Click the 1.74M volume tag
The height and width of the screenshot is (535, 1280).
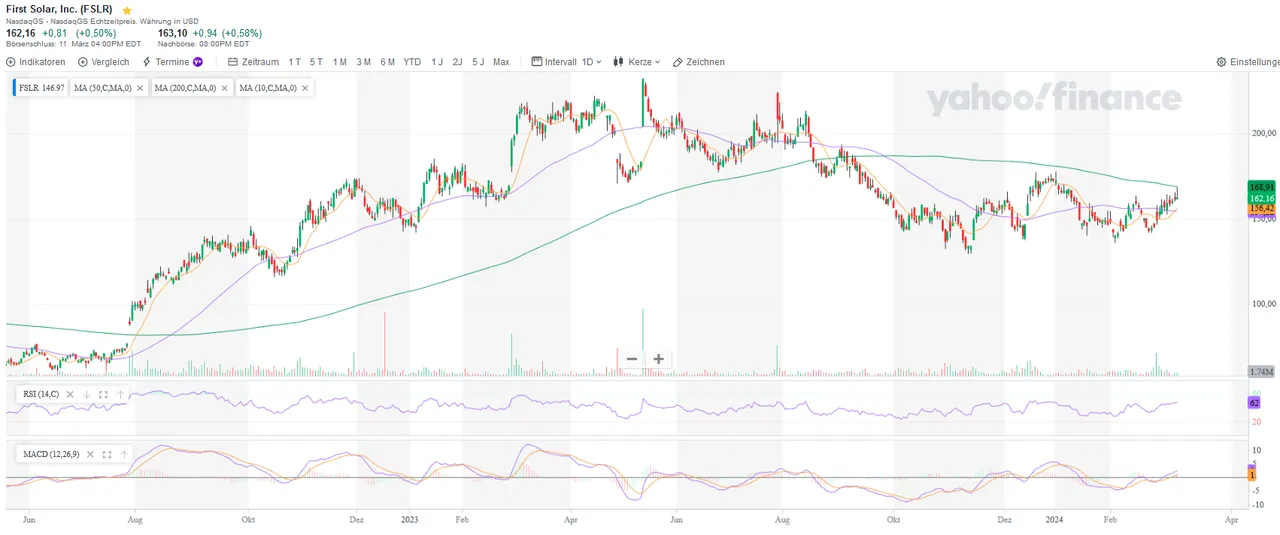[1261, 371]
